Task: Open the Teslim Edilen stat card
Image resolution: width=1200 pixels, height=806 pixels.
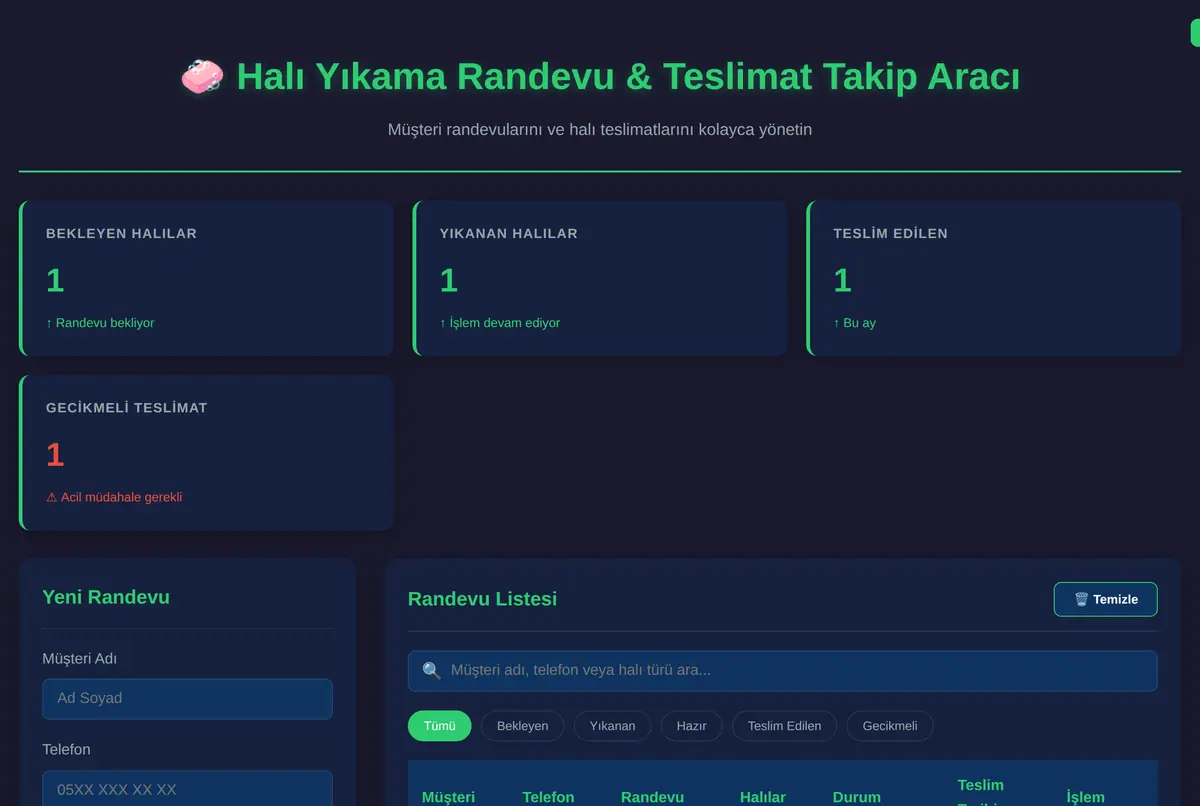Action: click(994, 278)
